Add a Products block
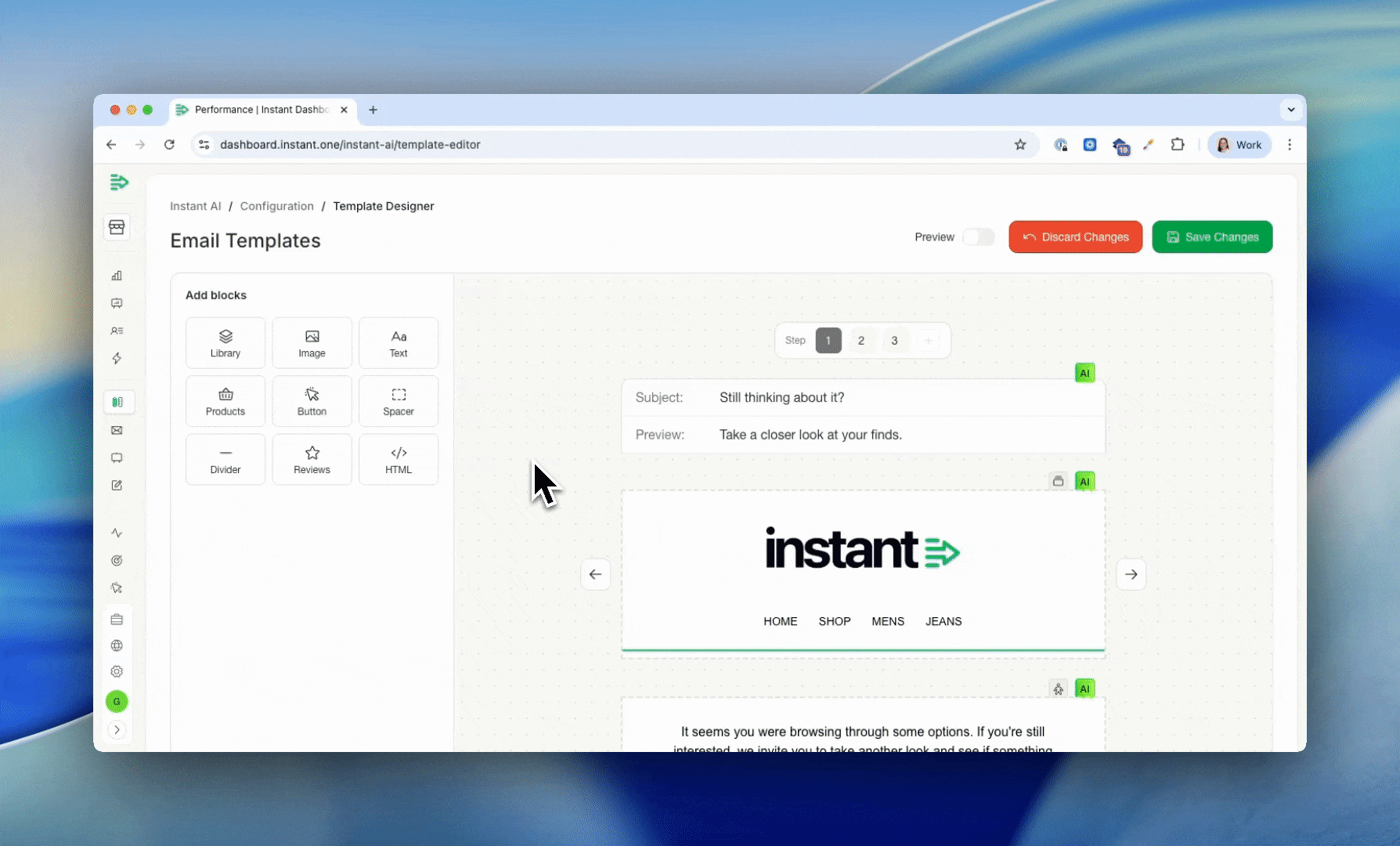 (x=225, y=400)
